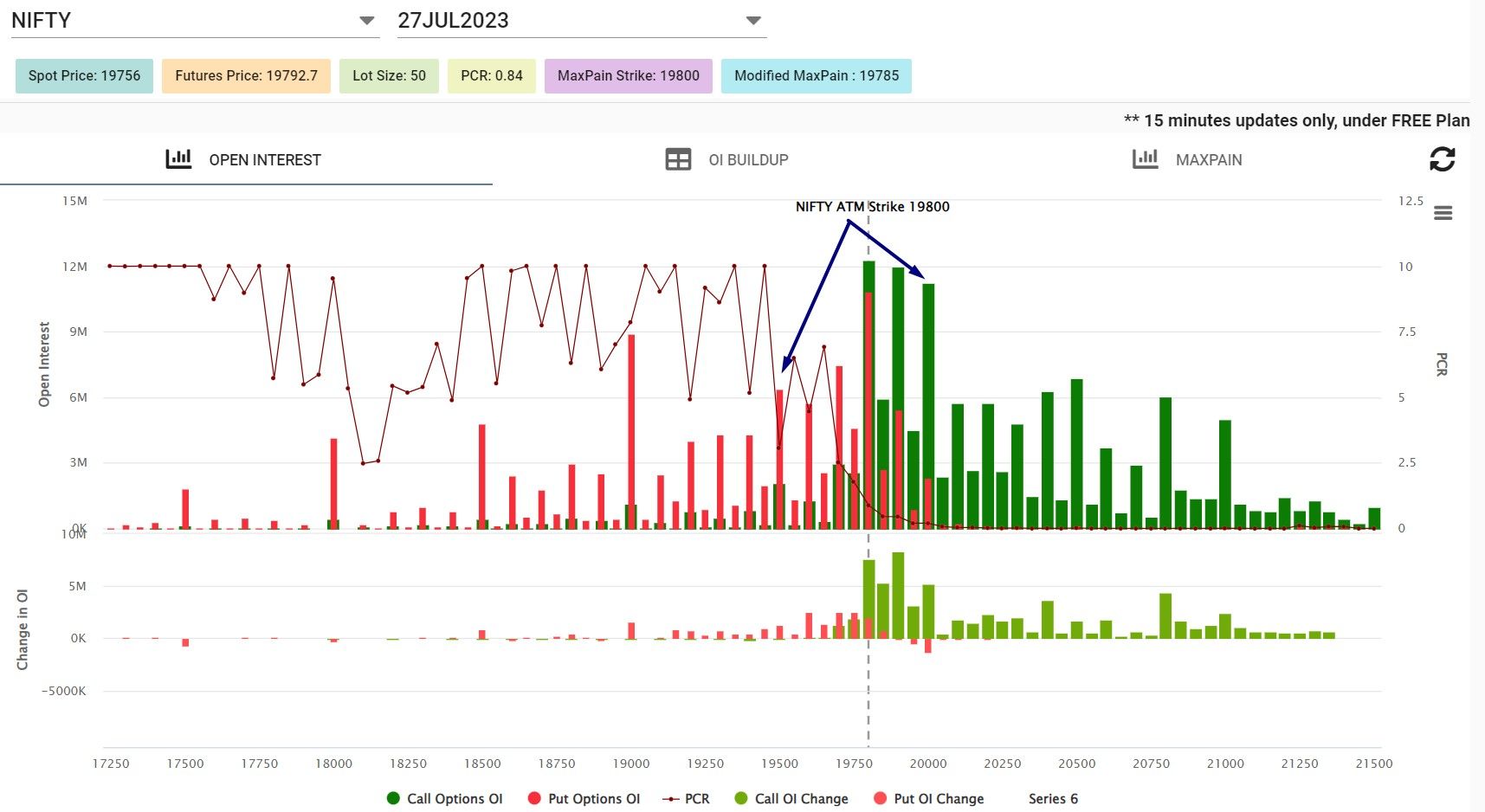The height and width of the screenshot is (812, 1485).
Task: Toggle the Series 6 legend entry
Action: coord(1053,798)
